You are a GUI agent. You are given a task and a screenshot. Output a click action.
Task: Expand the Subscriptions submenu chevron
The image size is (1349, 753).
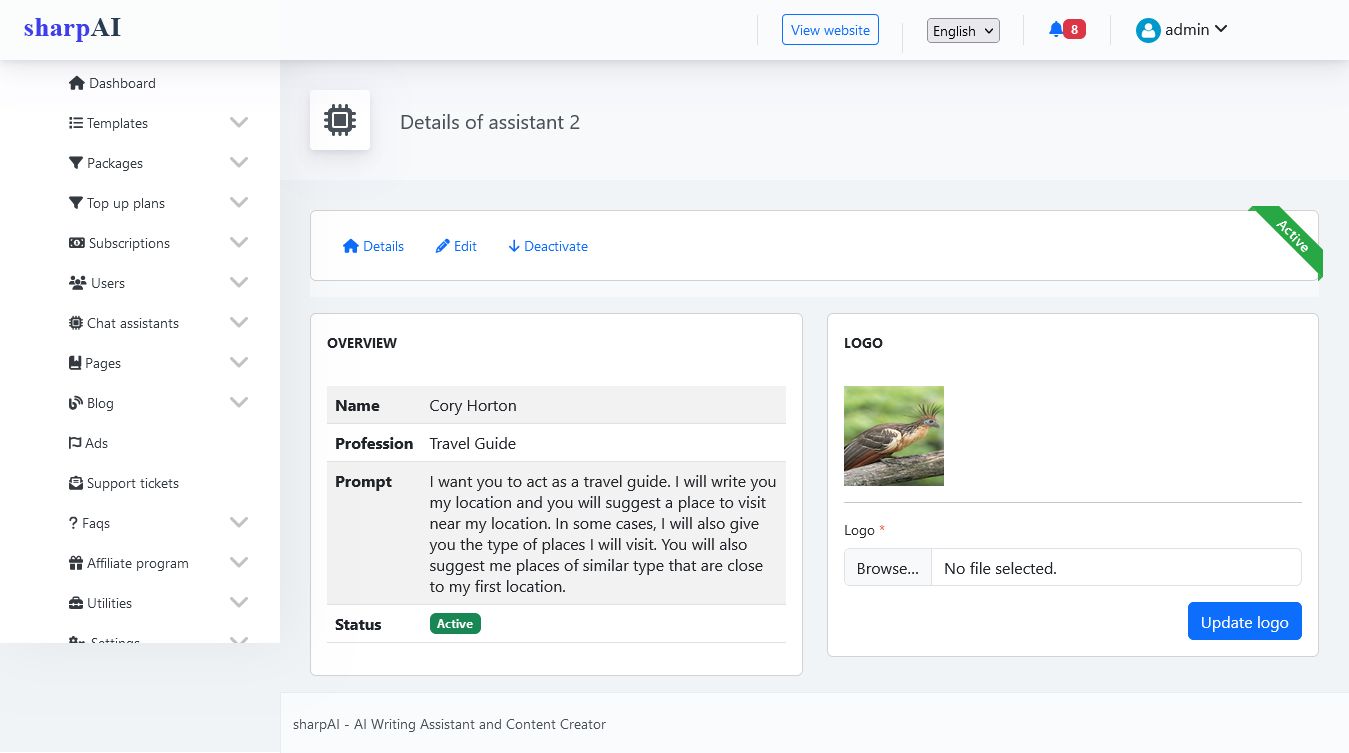(x=239, y=242)
